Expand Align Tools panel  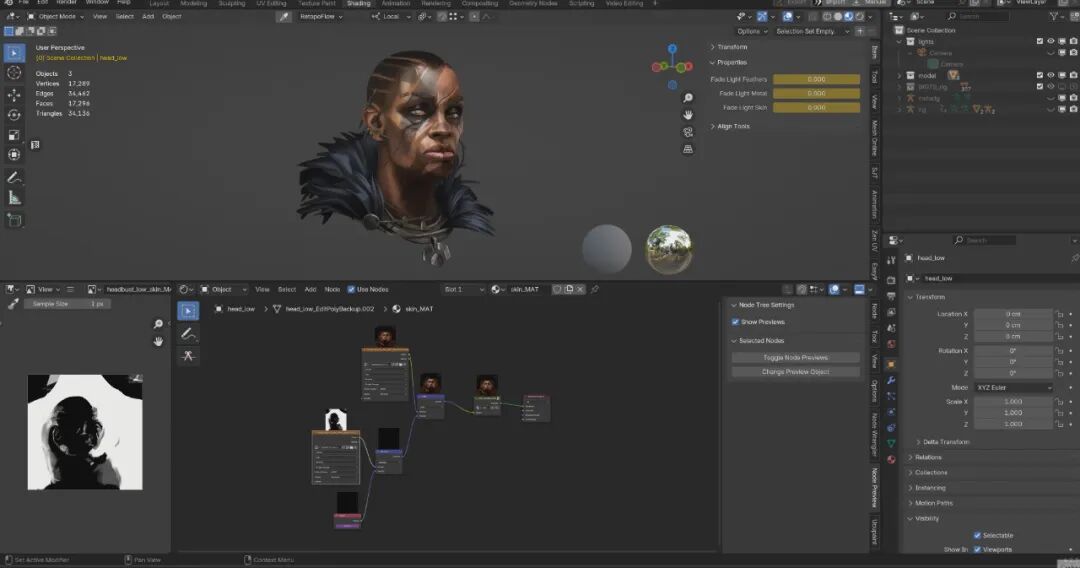(x=733, y=126)
